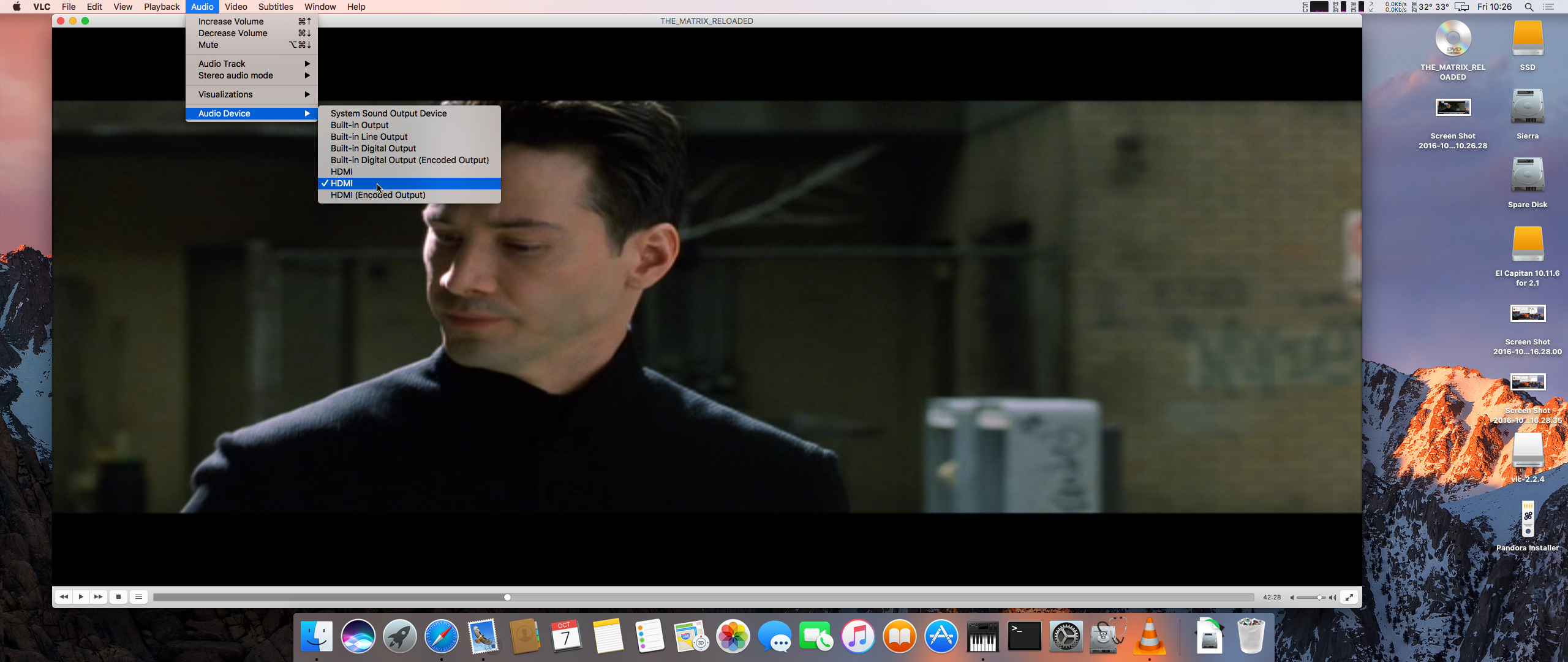Toggle the playlist view button

tap(139, 597)
